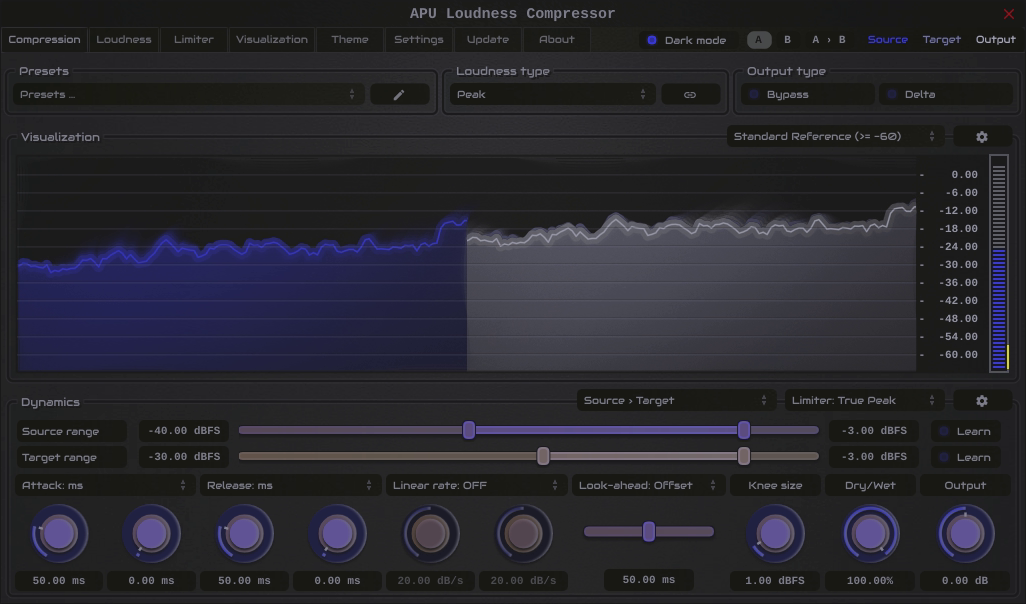Click the second Release knob above 0.00 ms

[x=337, y=534]
